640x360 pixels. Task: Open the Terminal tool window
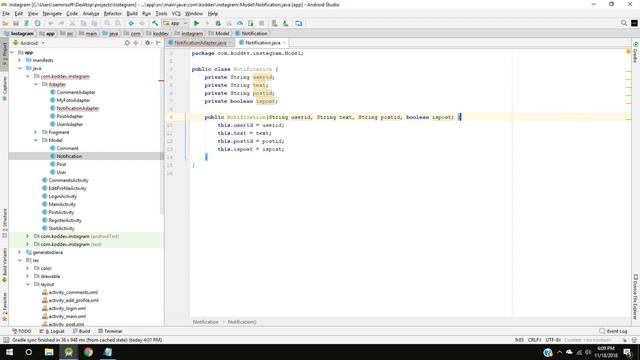point(110,331)
